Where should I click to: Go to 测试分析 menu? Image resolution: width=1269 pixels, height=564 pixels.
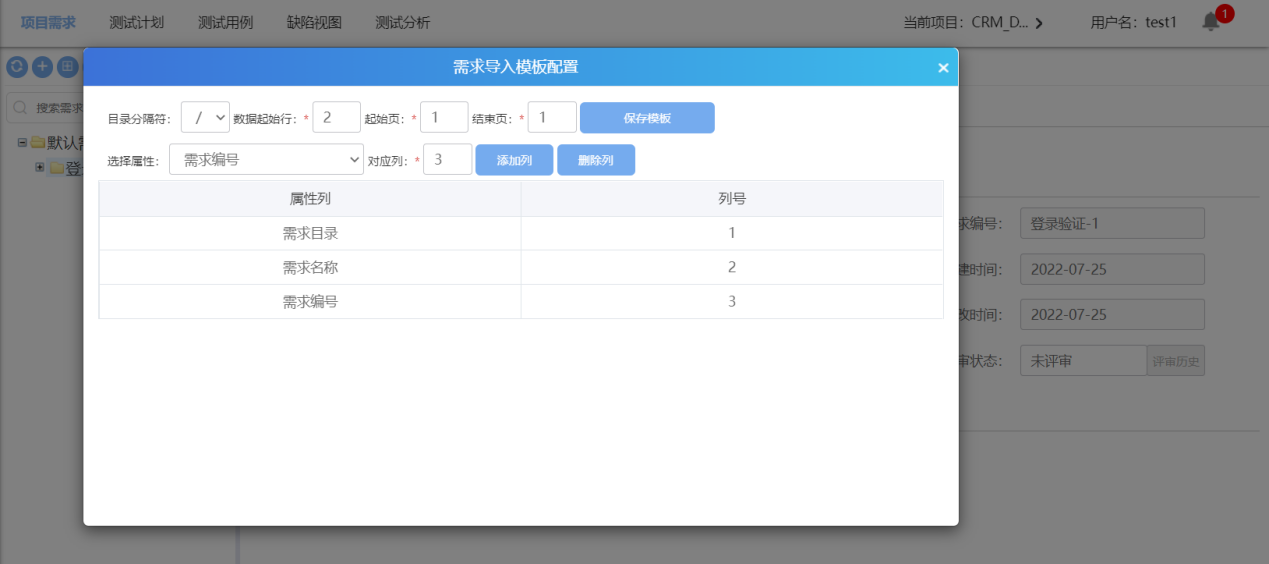[402, 22]
